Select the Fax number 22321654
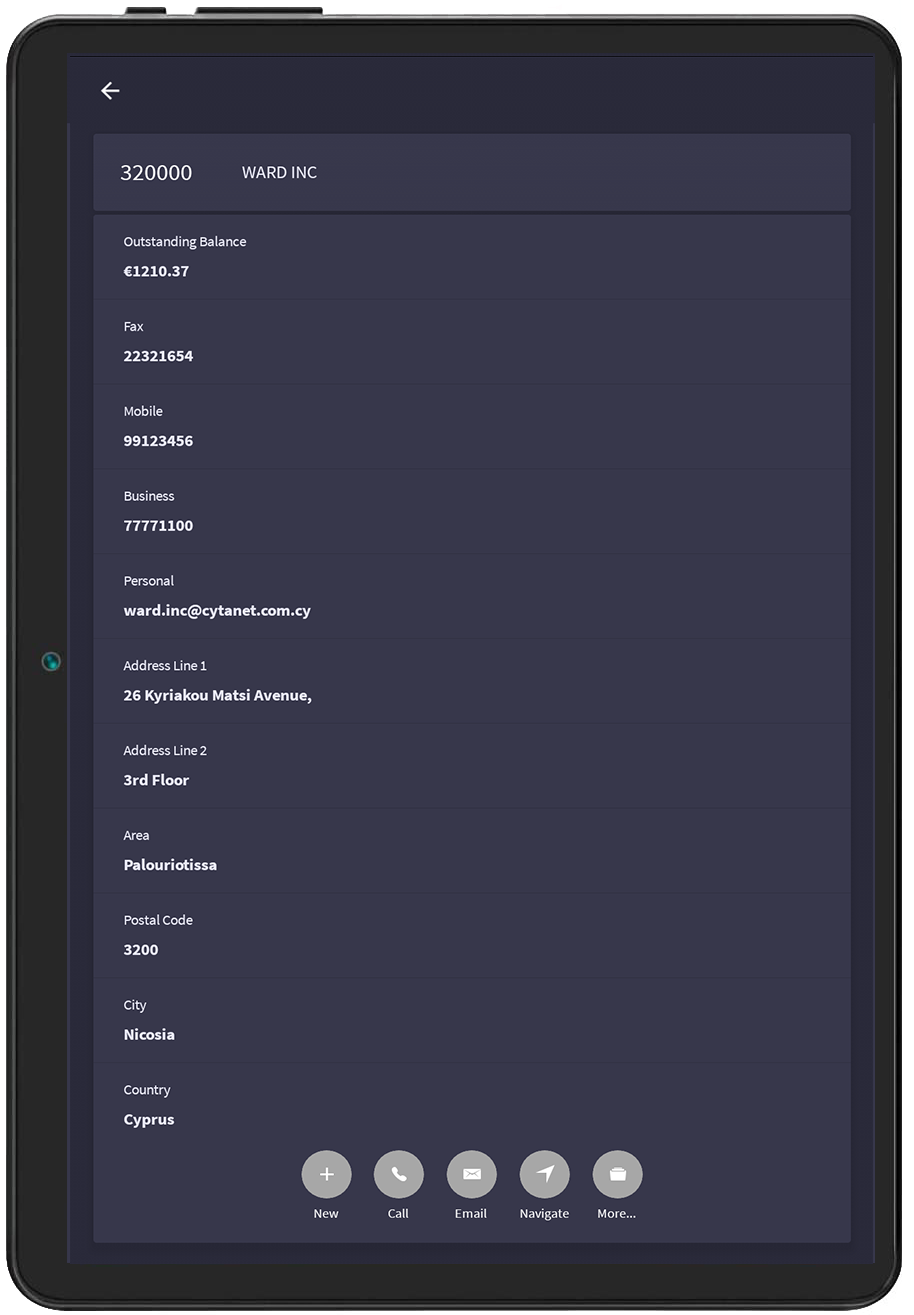914x1315 pixels. (158, 356)
